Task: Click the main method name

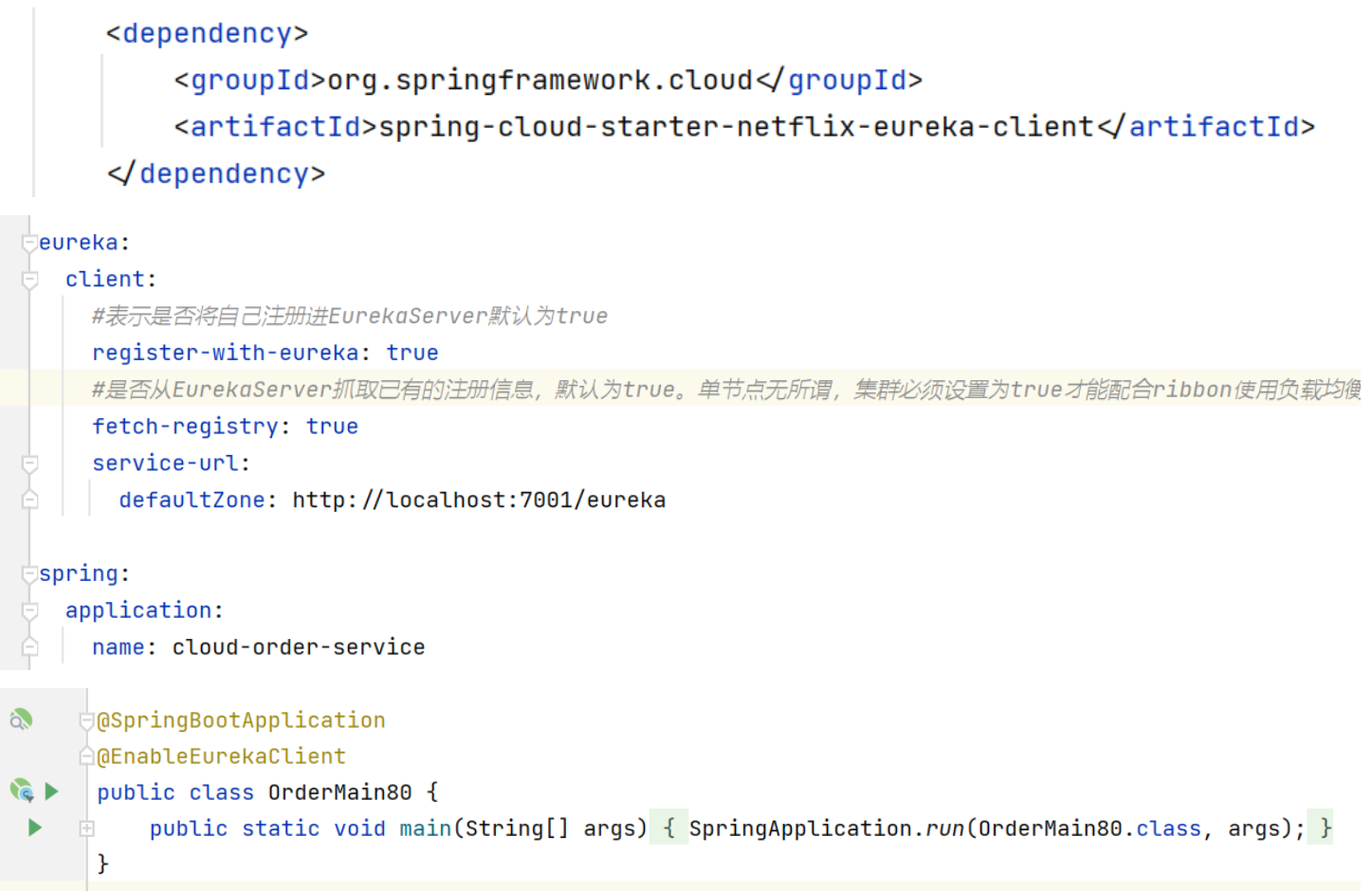Action: (x=425, y=828)
